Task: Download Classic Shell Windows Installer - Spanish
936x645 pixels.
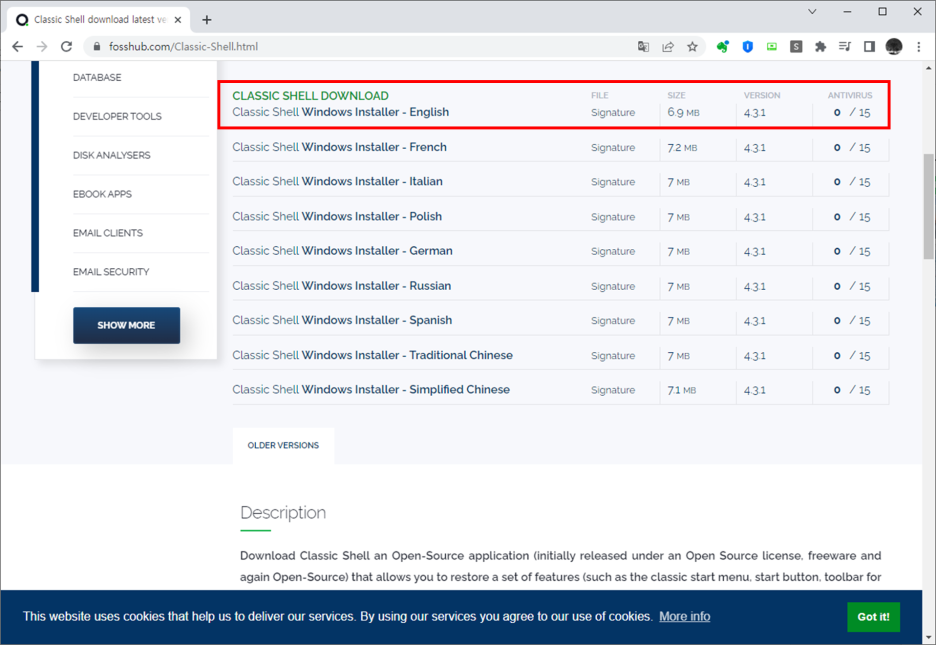Action: coord(342,320)
